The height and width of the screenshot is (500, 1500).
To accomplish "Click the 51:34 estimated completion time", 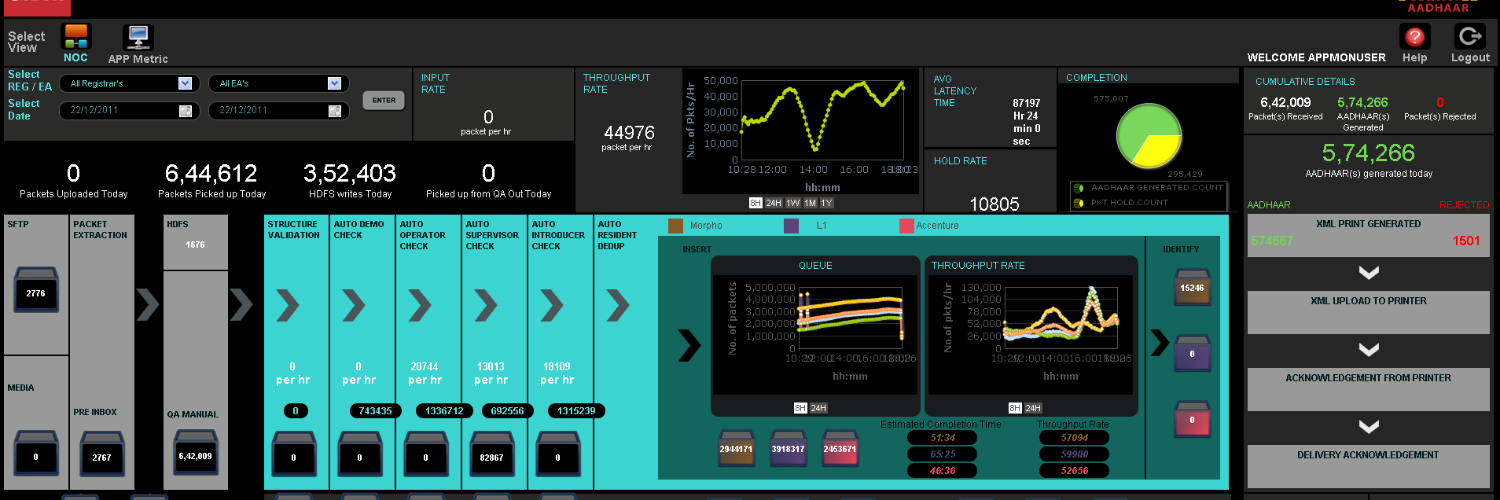I will [x=944, y=437].
